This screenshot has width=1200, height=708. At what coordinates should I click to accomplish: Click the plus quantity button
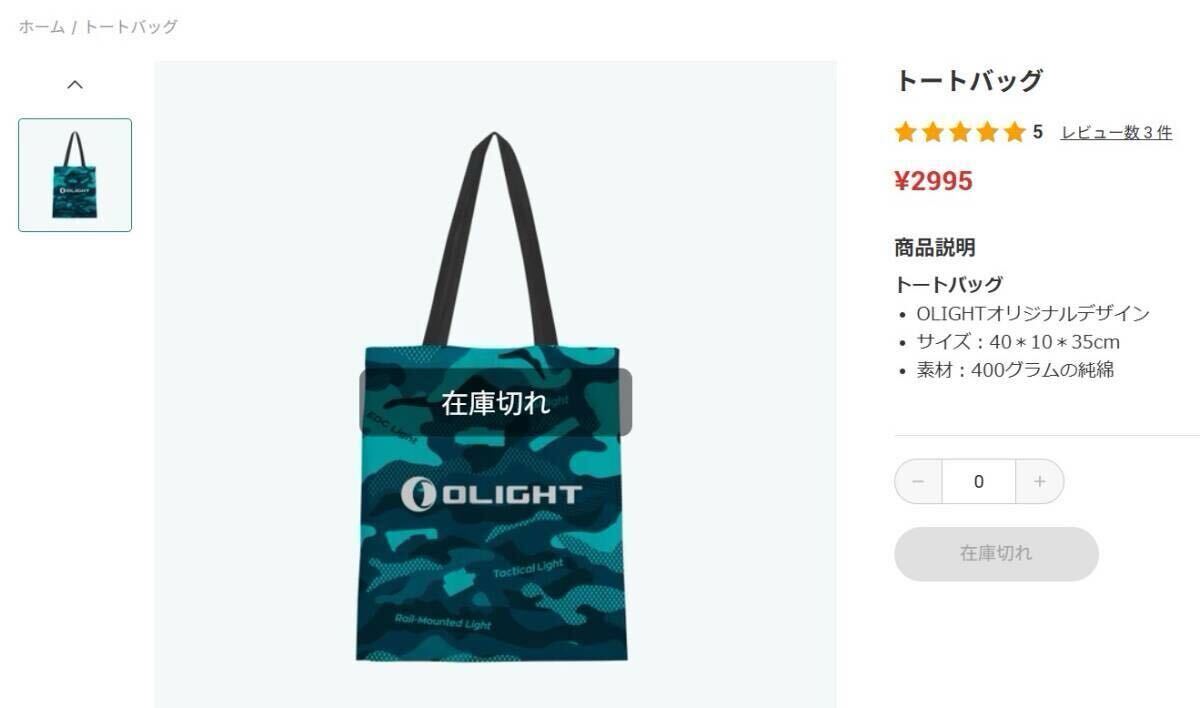(x=1040, y=482)
